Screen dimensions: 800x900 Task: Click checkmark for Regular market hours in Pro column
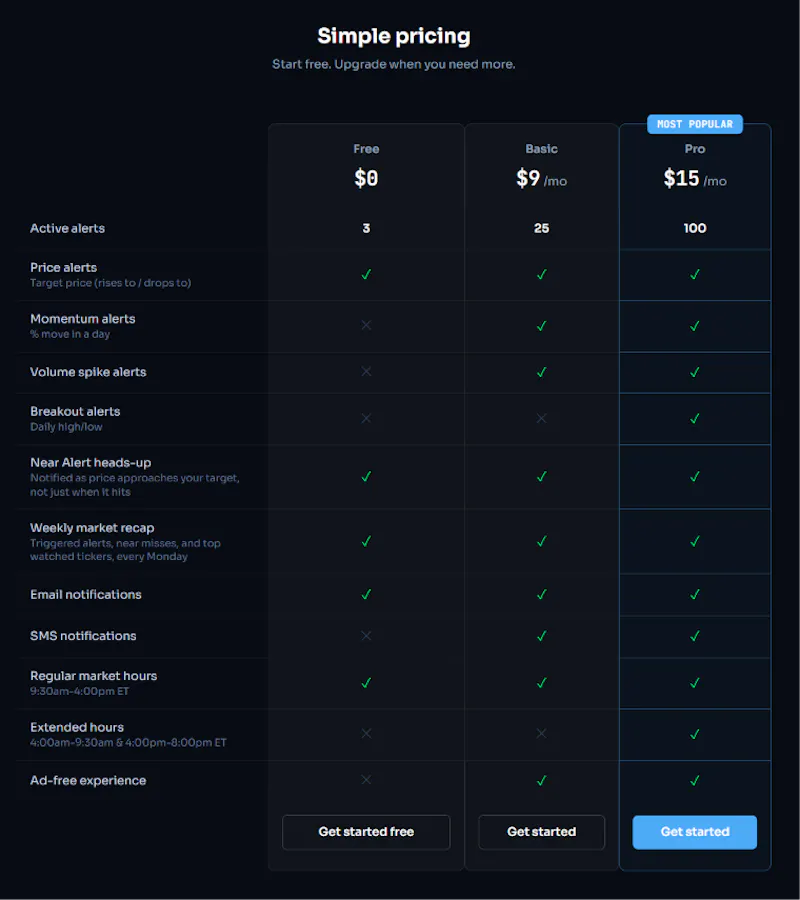tap(694, 682)
